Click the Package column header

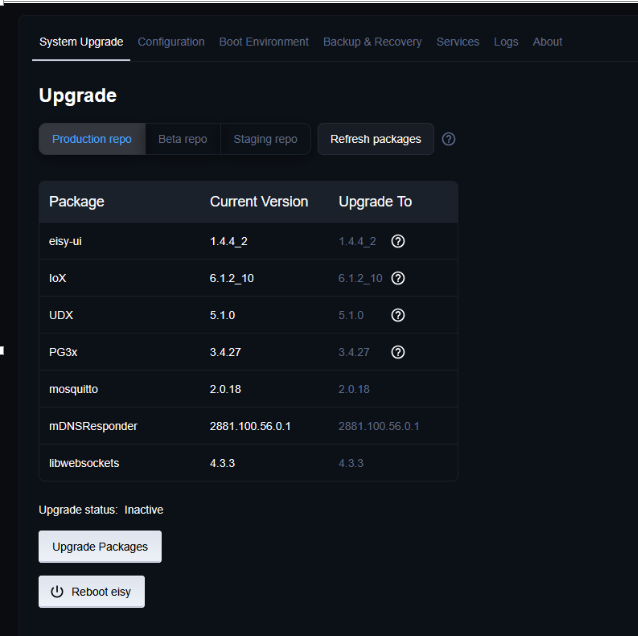(76, 202)
